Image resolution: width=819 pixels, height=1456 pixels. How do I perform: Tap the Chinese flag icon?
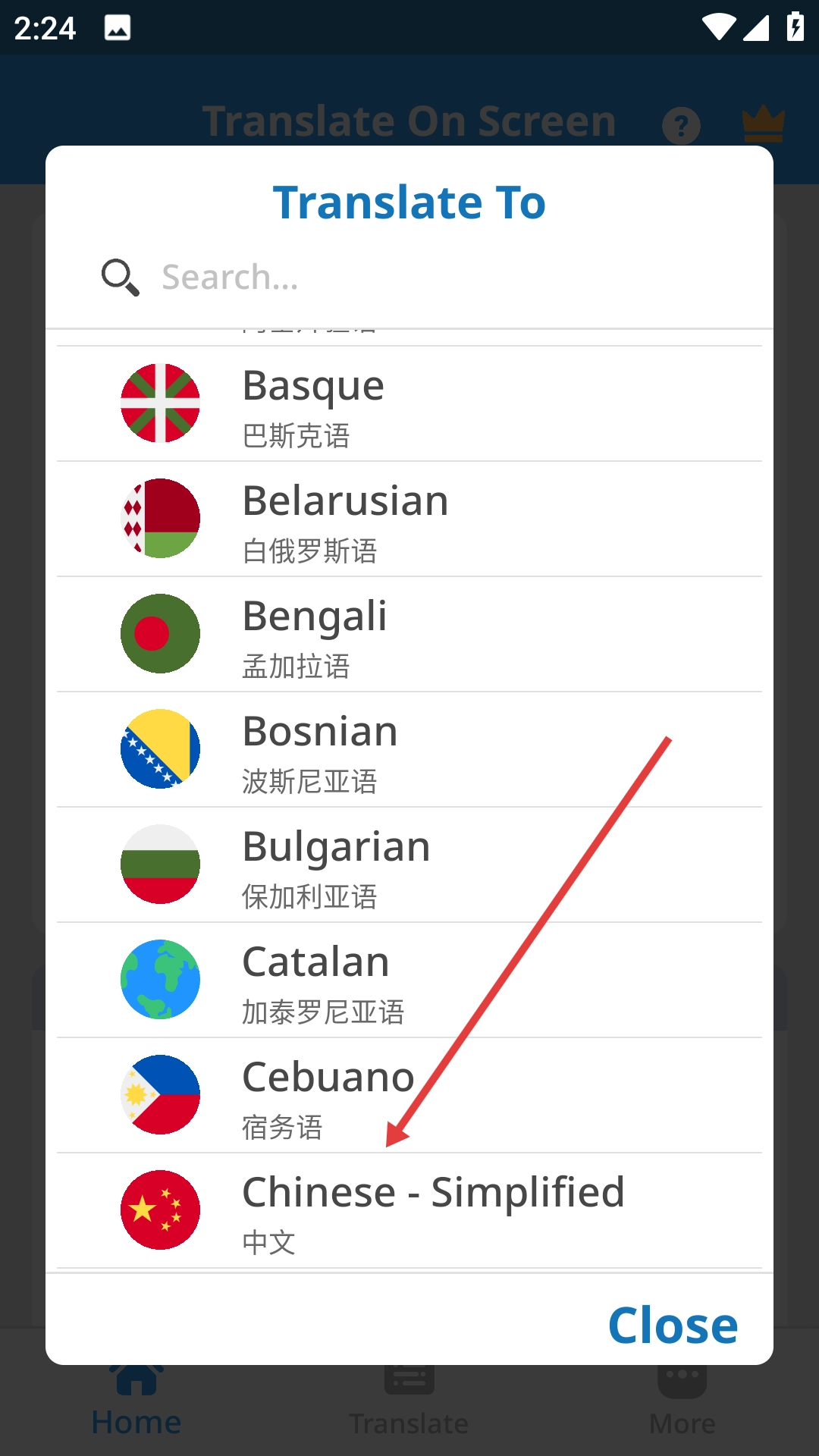click(160, 1210)
